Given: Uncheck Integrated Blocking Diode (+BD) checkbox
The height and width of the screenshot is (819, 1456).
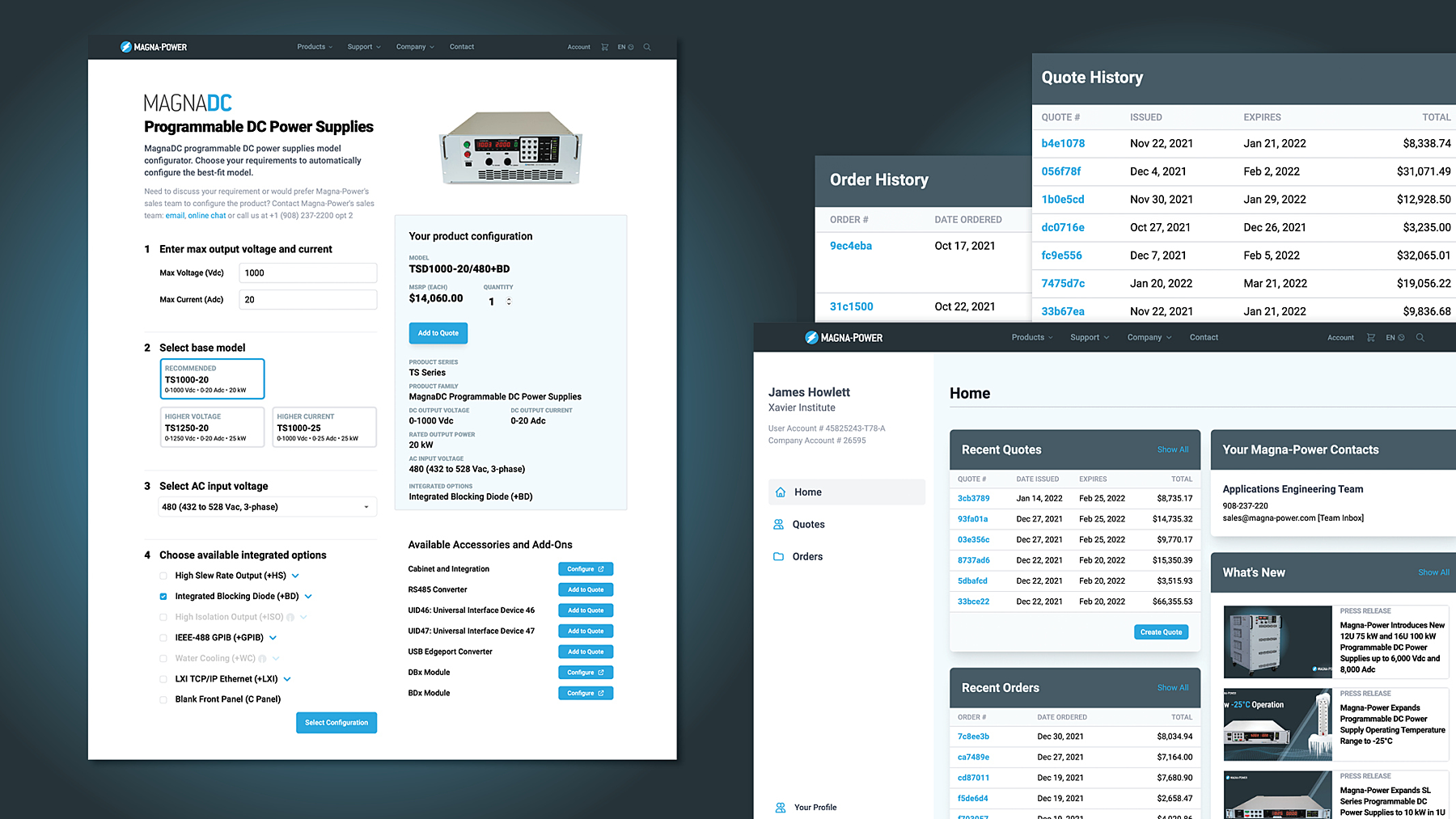Looking at the screenshot, I should coord(163,597).
